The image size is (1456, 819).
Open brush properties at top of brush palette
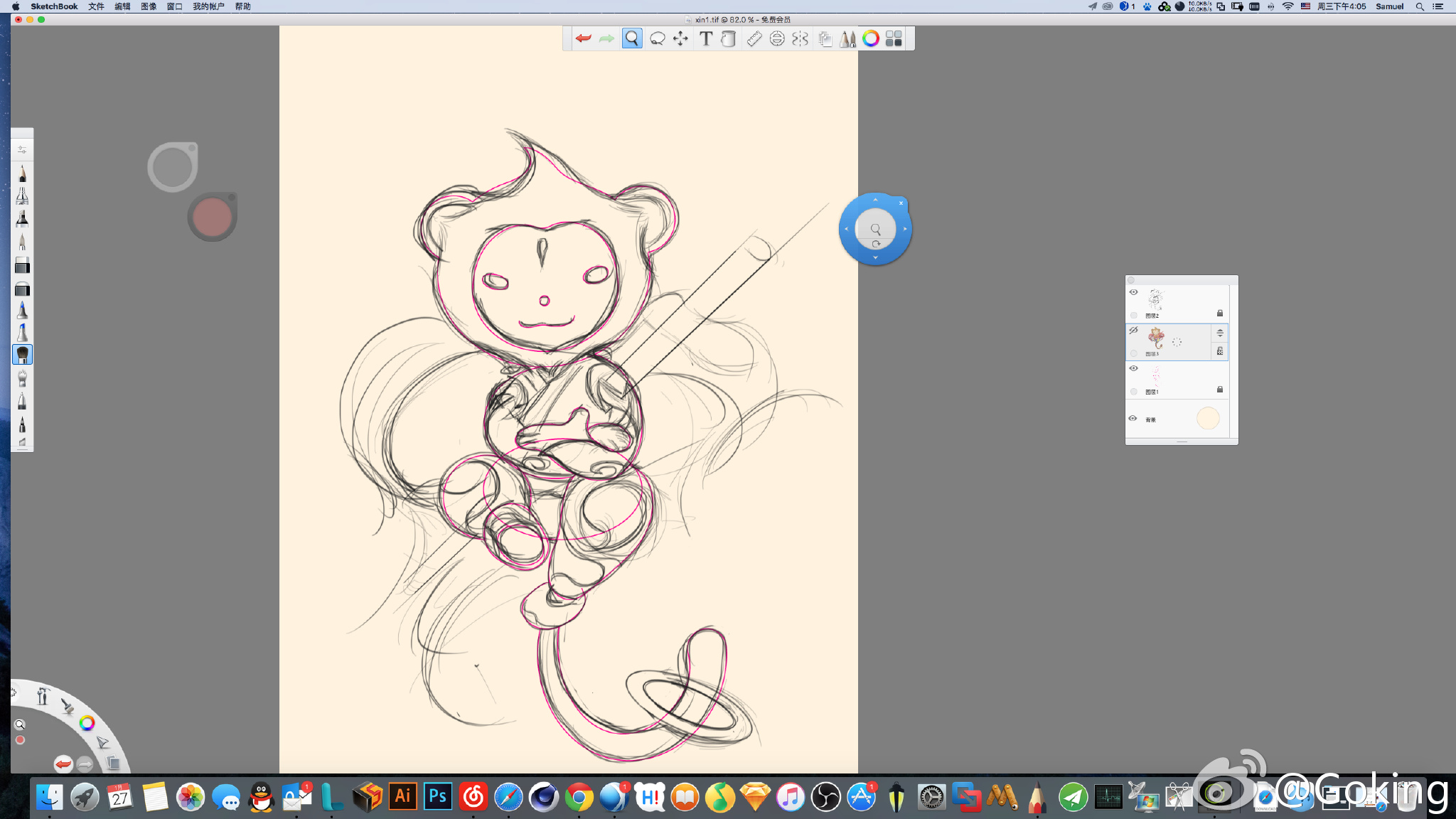(22, 149)
